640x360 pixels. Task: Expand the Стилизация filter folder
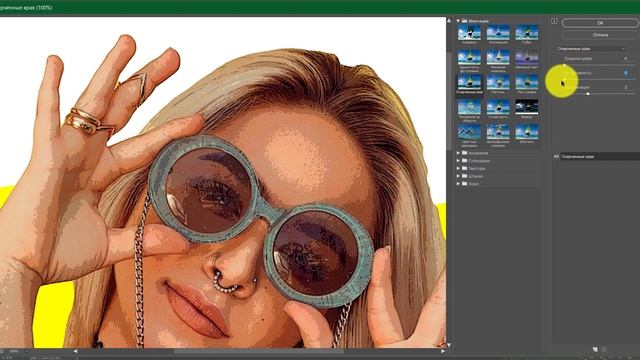click(x=458, y=161)
